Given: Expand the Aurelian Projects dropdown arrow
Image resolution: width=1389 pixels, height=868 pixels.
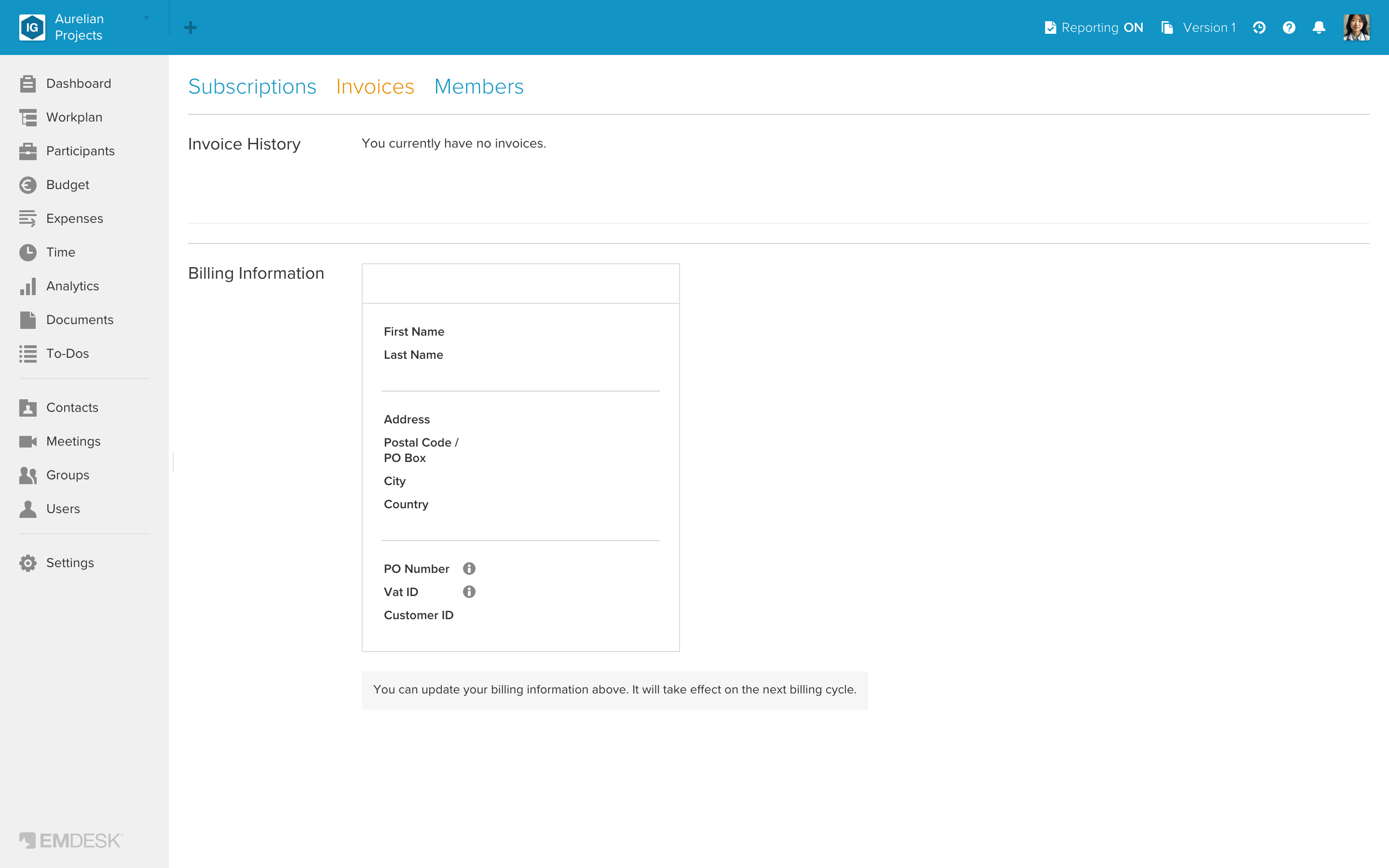Looking at the screenshot, I should (x=146, y=18).
